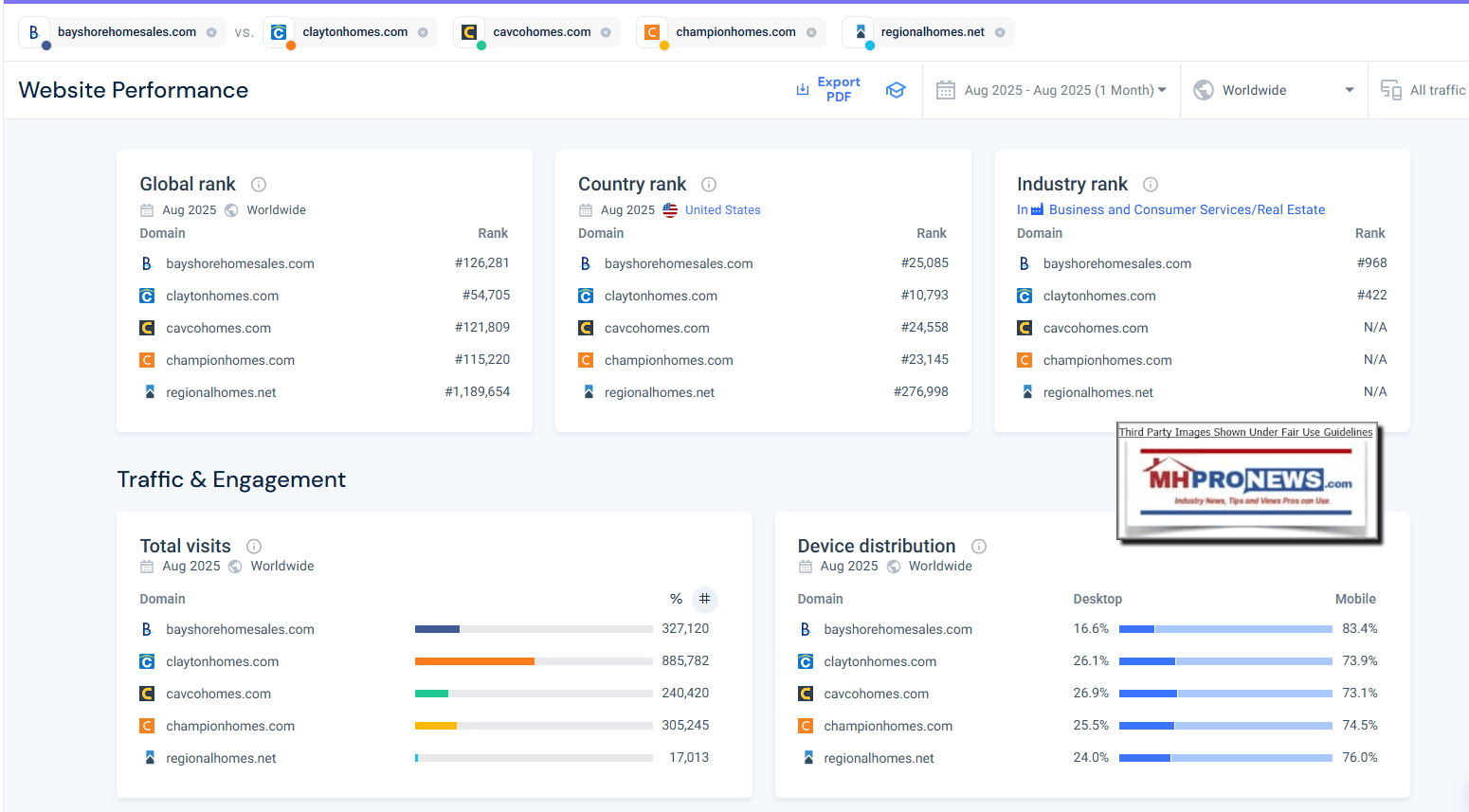Open Business and Consumer Services/Real Estate link

(x=1186, y=210)
